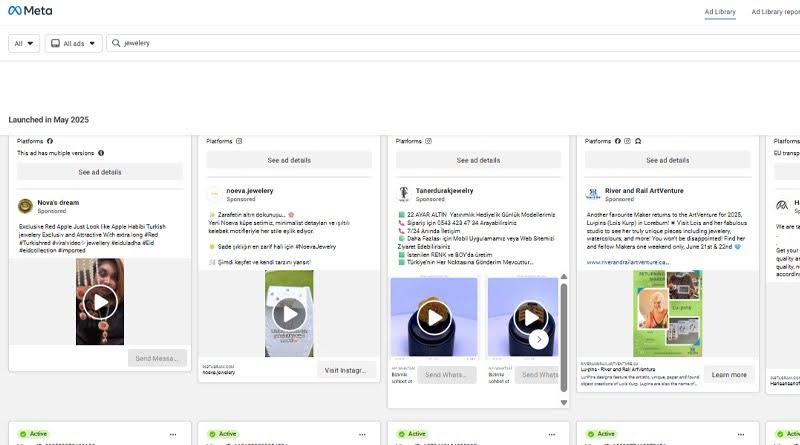Play second Tanerdurakjewelry carousel video
The width and height of the screenshot is (800, 445).
(x=531, y=317)
